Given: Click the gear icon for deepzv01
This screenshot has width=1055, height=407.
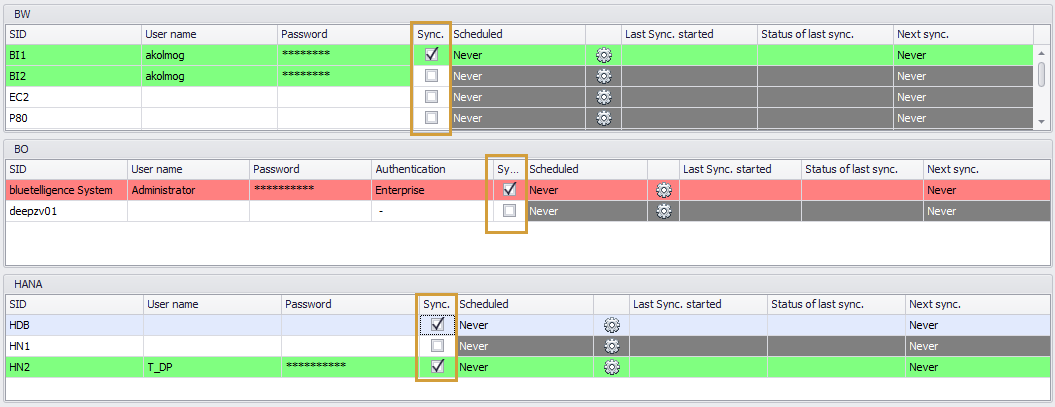Looking at the screenshot, I should pos(663,211).
